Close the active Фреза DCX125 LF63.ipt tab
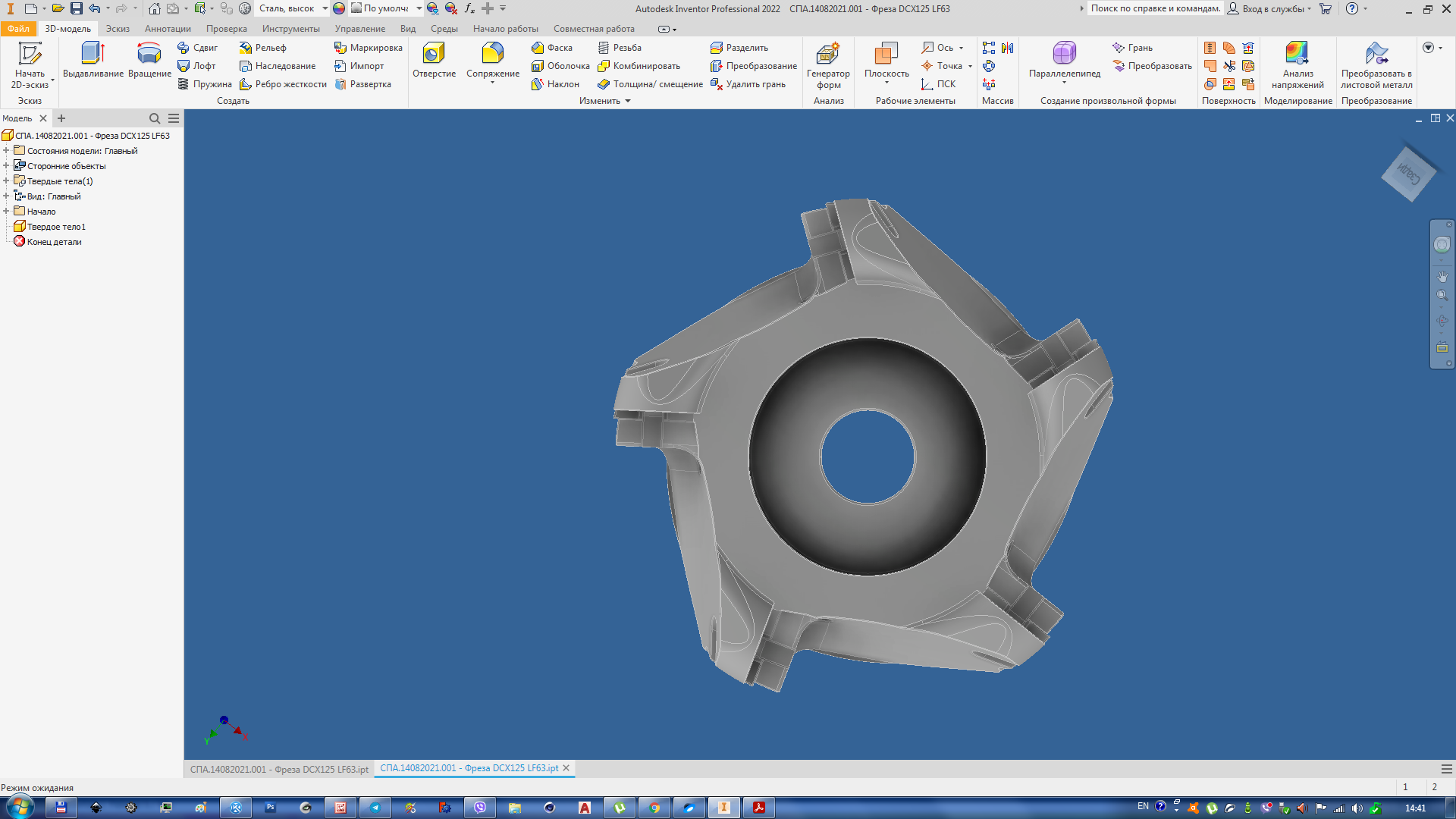Image resolution: width=1456 pixels, height=819 pixels. coord(566,768)
